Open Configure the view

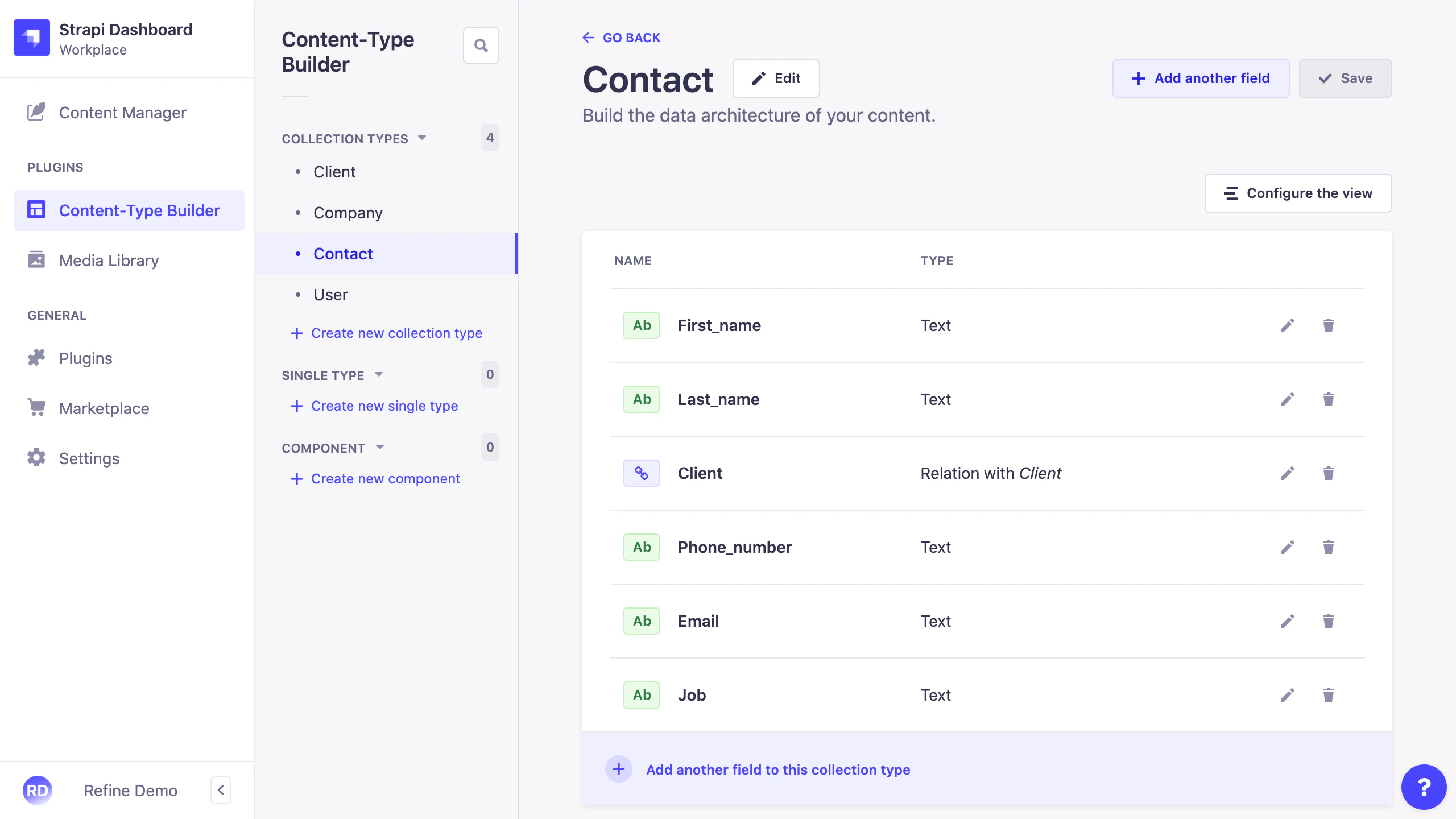pos(1298,193)
